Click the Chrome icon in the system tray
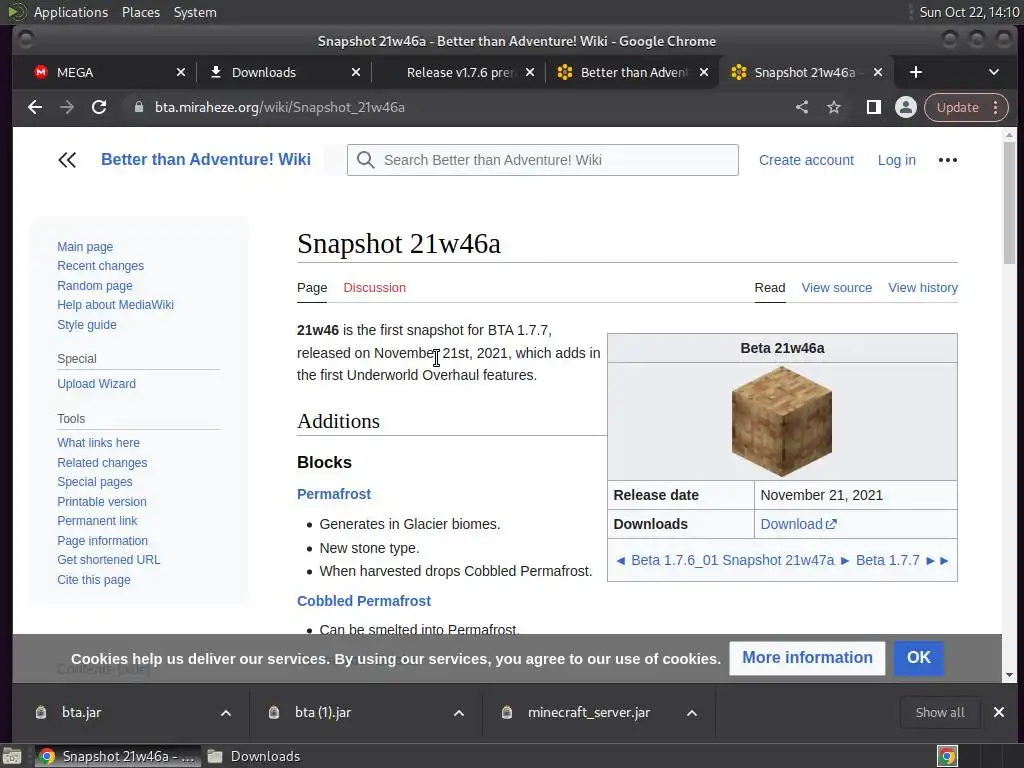This screenshot has width=1024, height=768. point(948,756)
